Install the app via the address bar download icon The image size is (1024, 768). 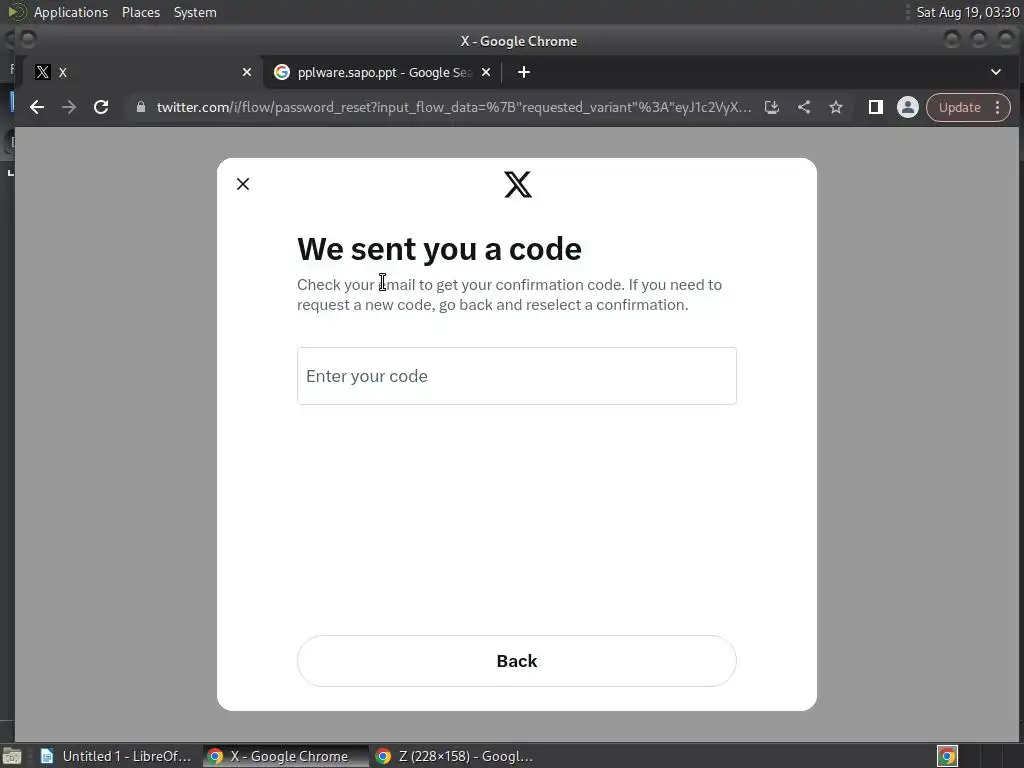click(x=772, y=108)
